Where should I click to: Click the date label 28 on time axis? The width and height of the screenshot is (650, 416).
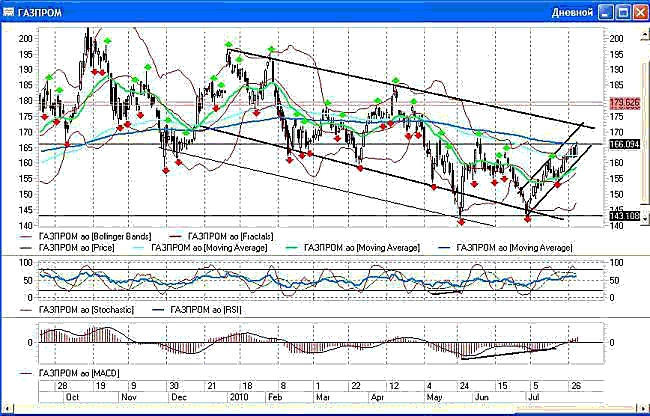tap(62, 386)
